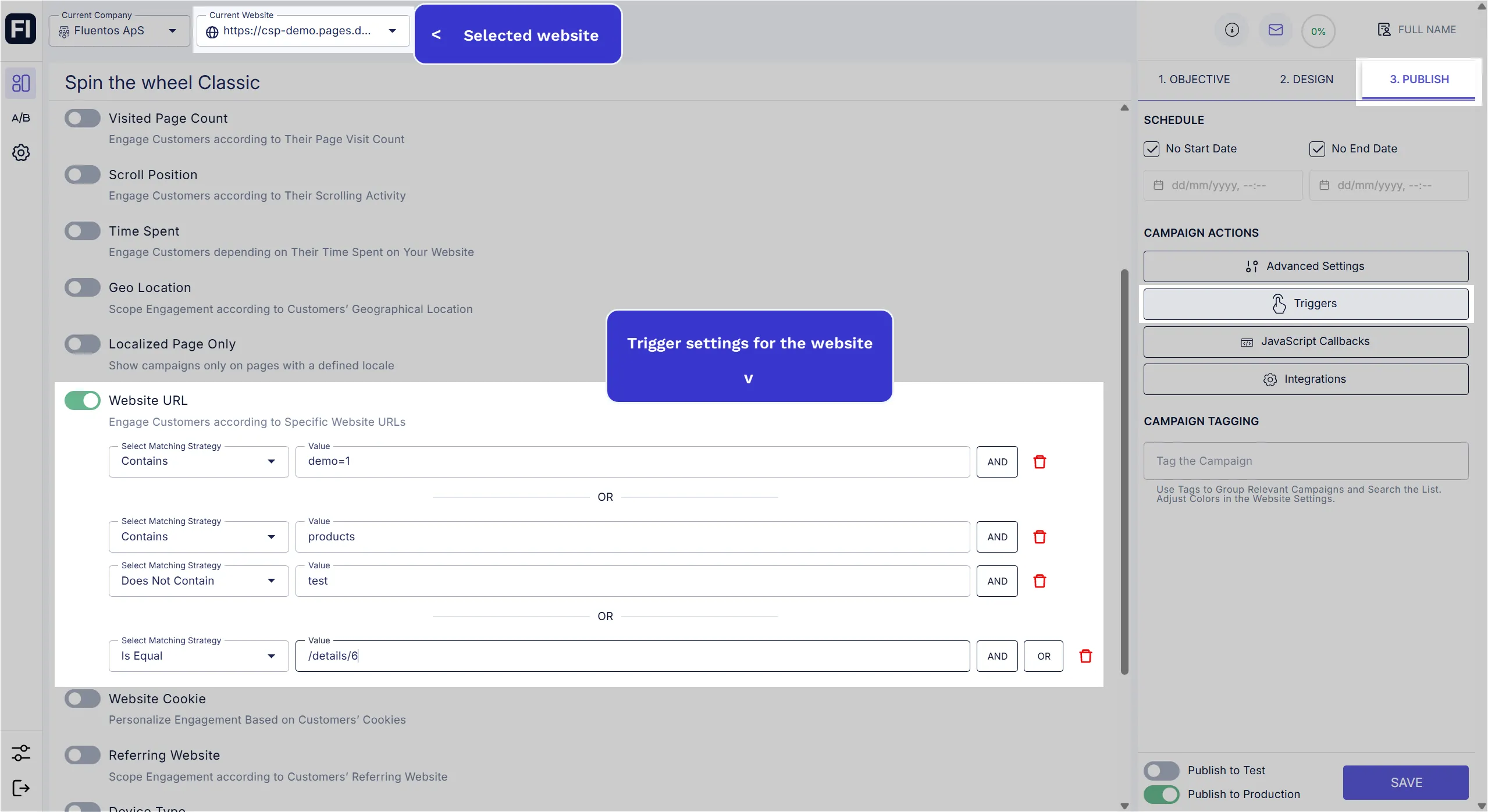Open the dashboard grid icon in sidebar
The height and width of the screenshot is (812, 1488).
pos(21,83)
